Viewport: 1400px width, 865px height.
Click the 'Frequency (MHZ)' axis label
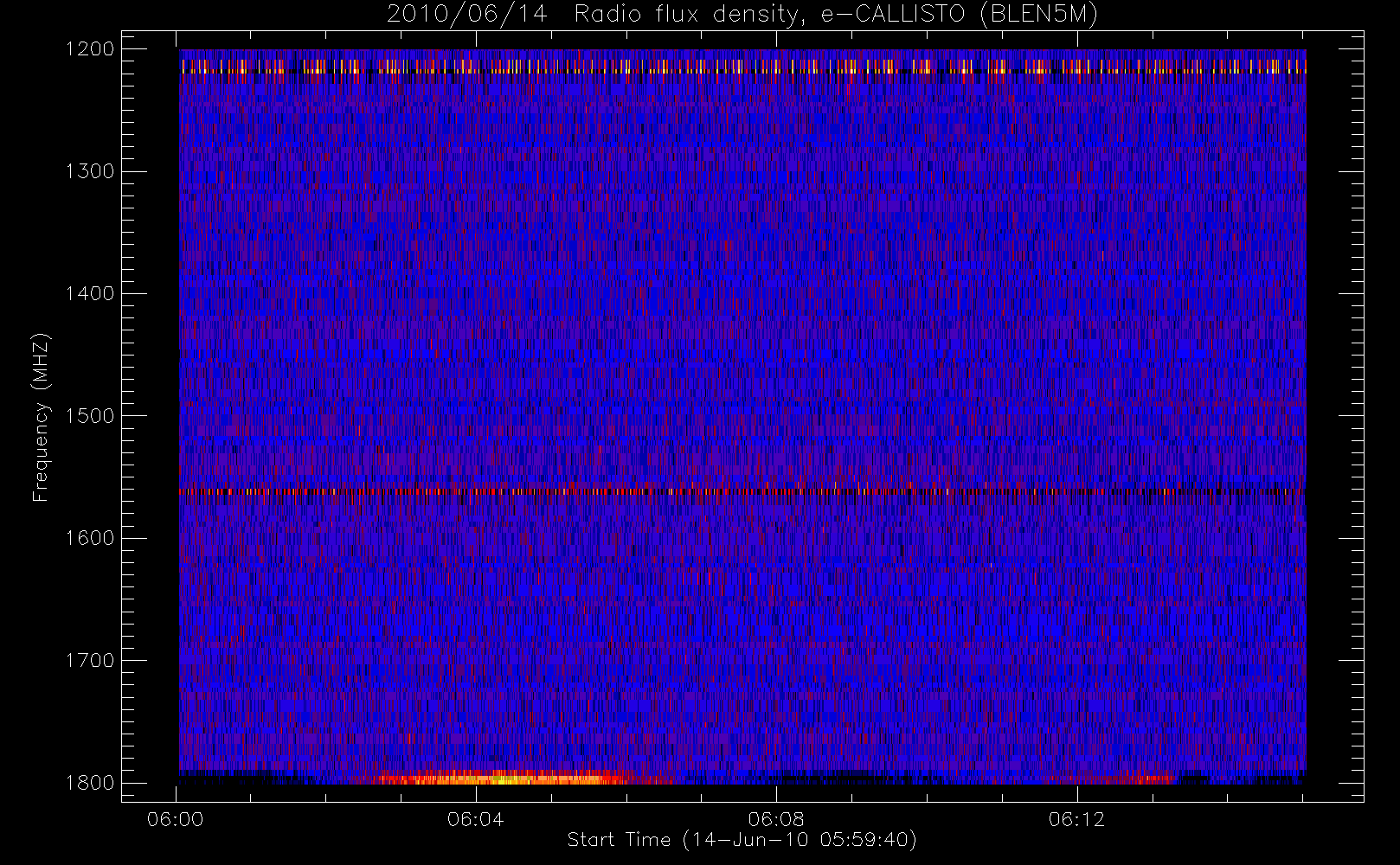tap(41, 417)
